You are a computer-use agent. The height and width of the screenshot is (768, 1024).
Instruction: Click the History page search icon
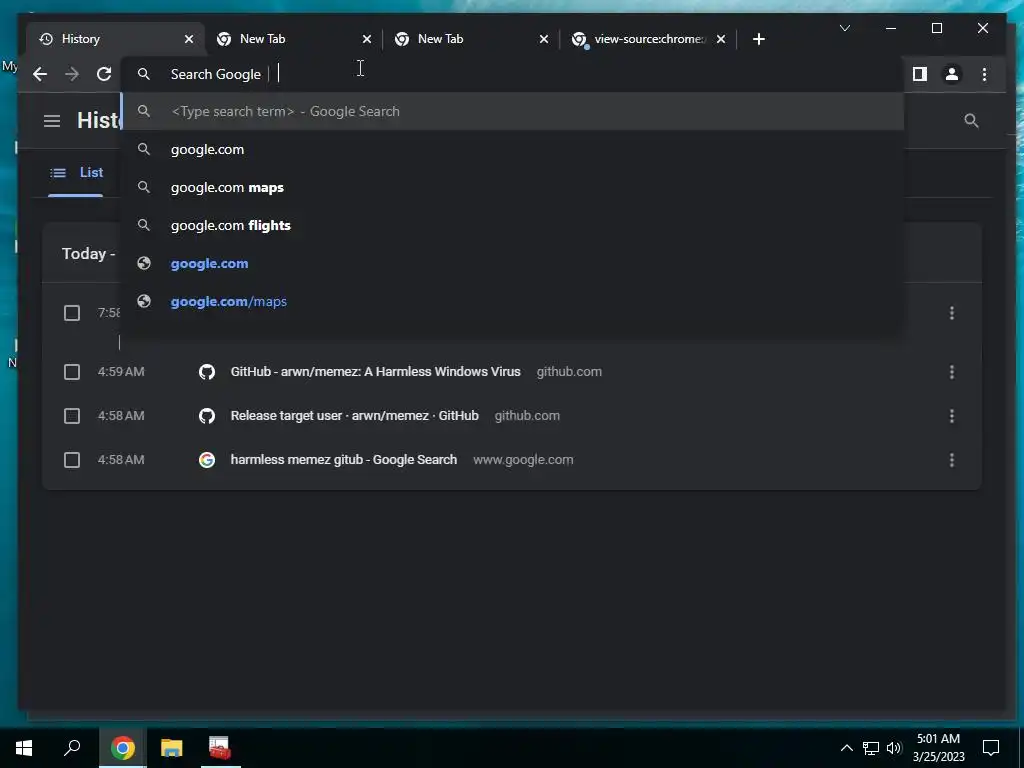[x=971, y=121]
